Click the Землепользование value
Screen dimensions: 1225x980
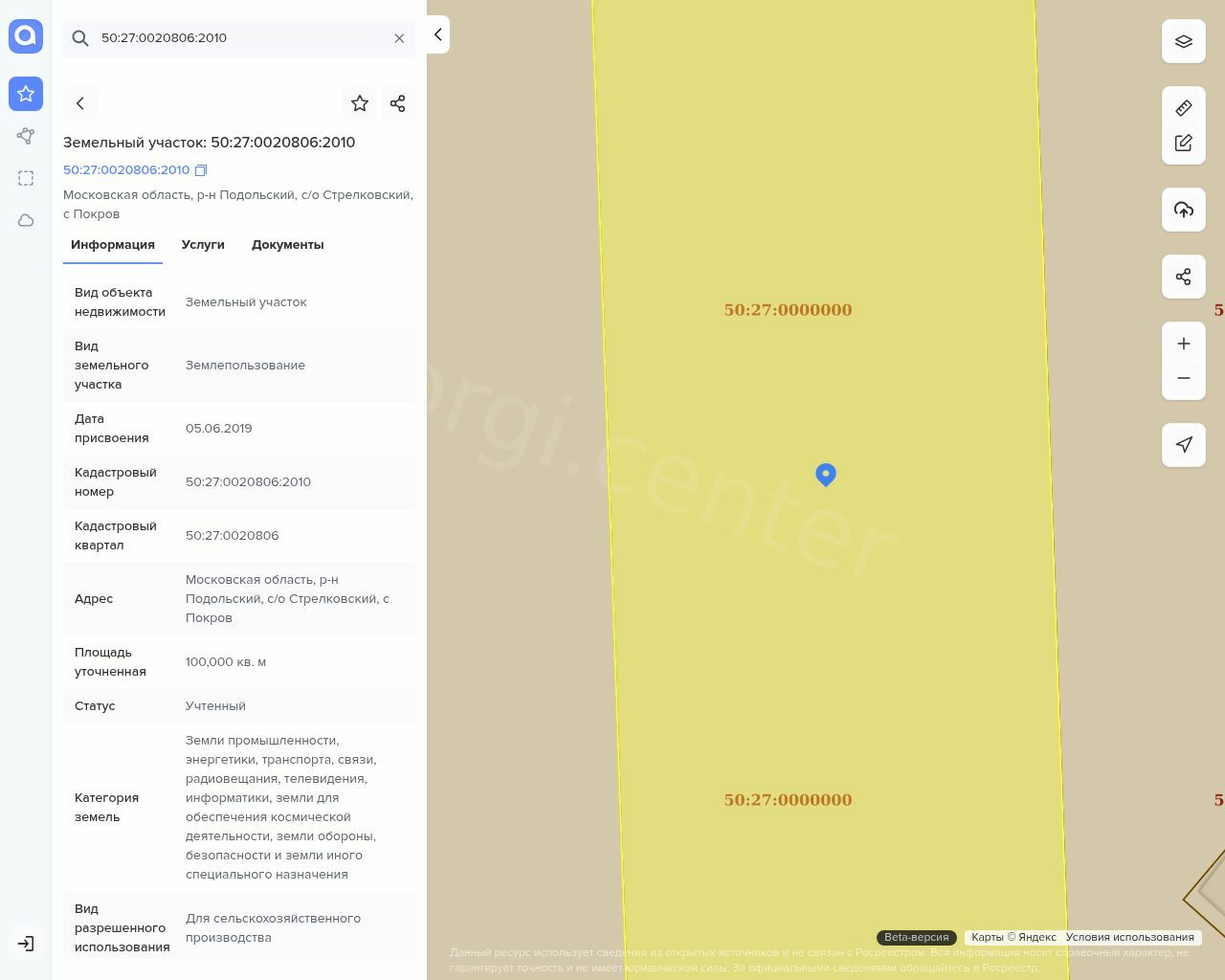click(245, 366)
